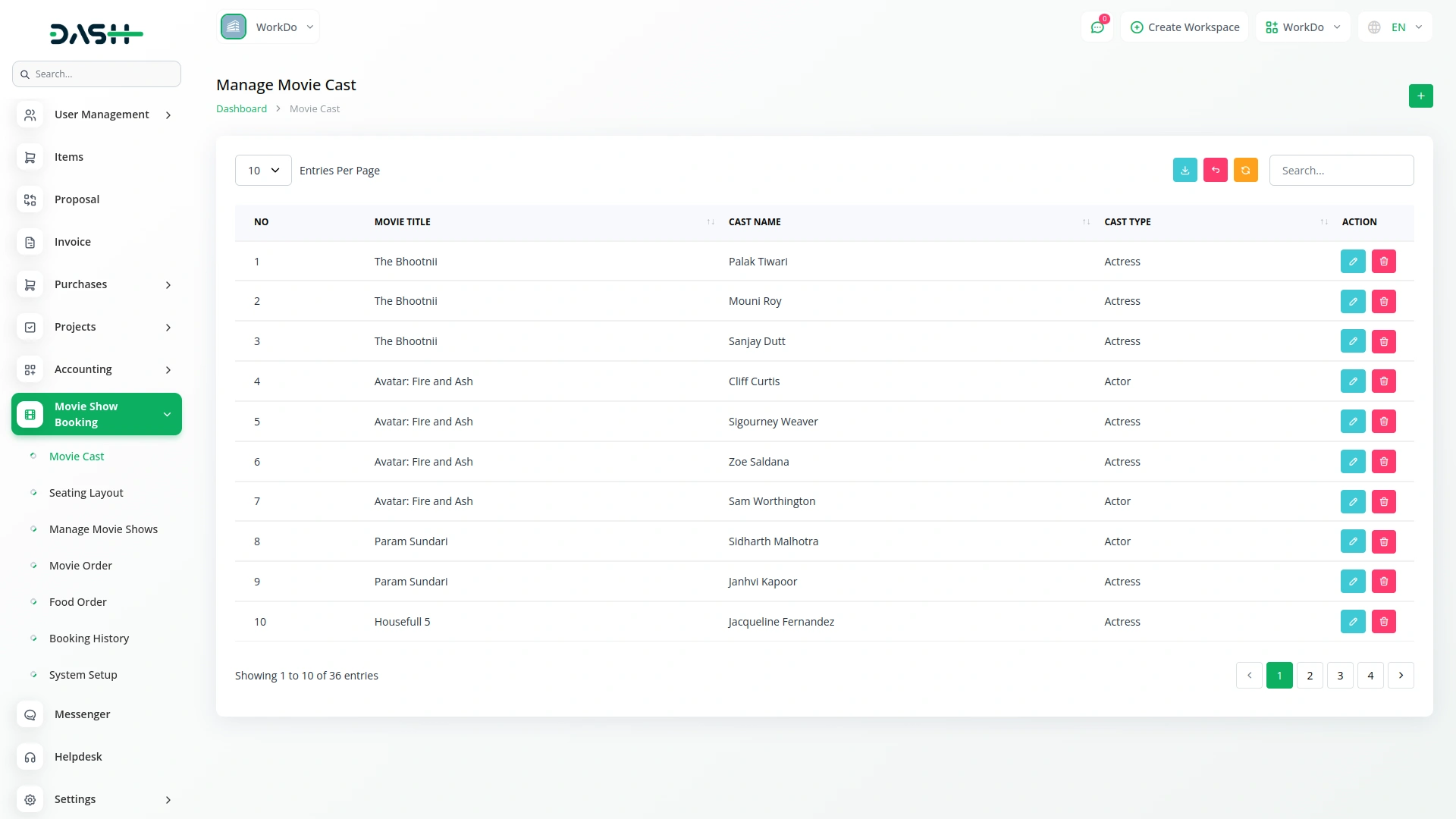Open the EN language dropdown
The height and width of the screenshot is (819, 1456).
(1396, 27)
